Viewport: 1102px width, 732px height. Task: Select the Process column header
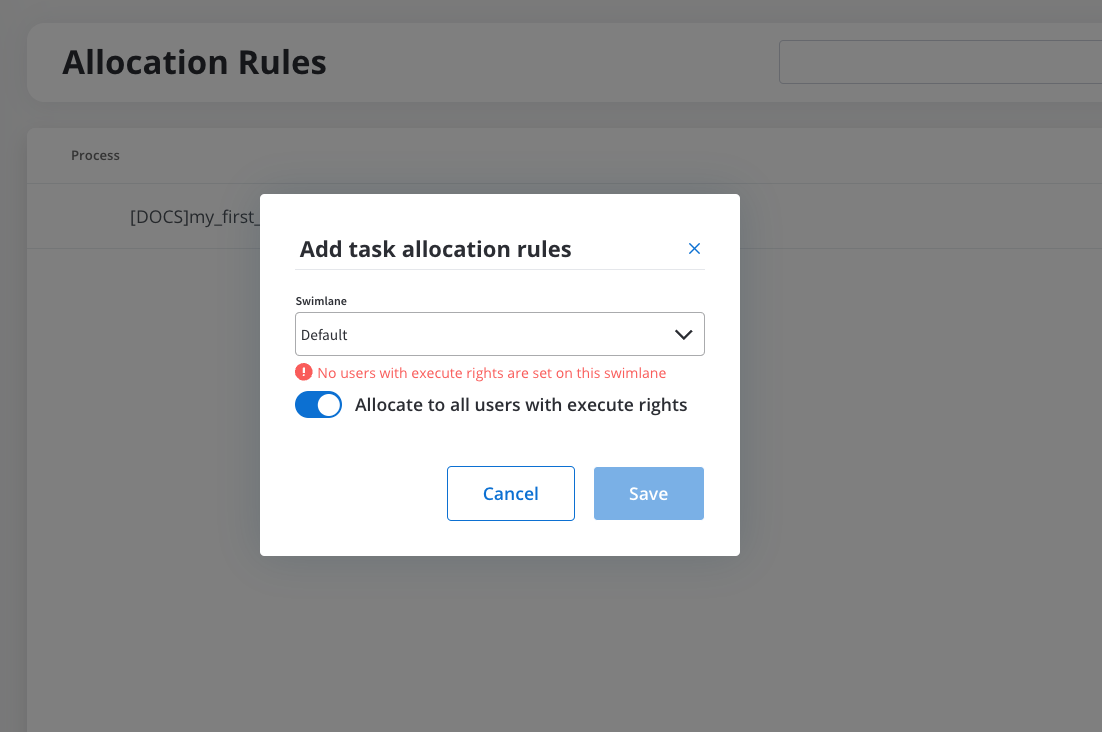click(x=95, y=155)
